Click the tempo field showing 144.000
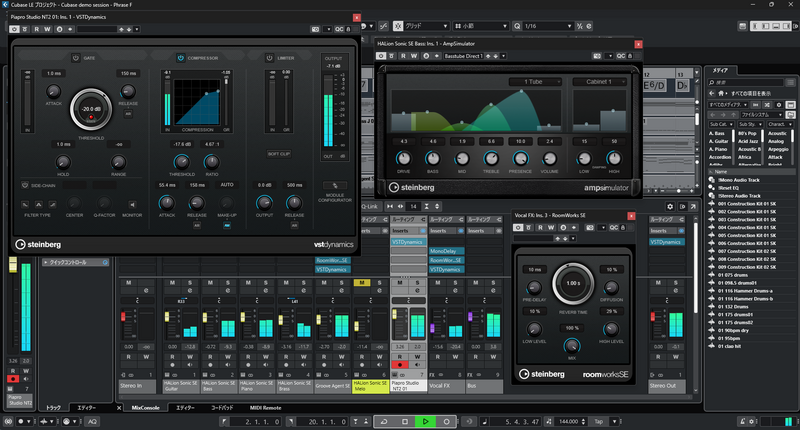Viewport: 800px width, 430px height. coord(569,422)
